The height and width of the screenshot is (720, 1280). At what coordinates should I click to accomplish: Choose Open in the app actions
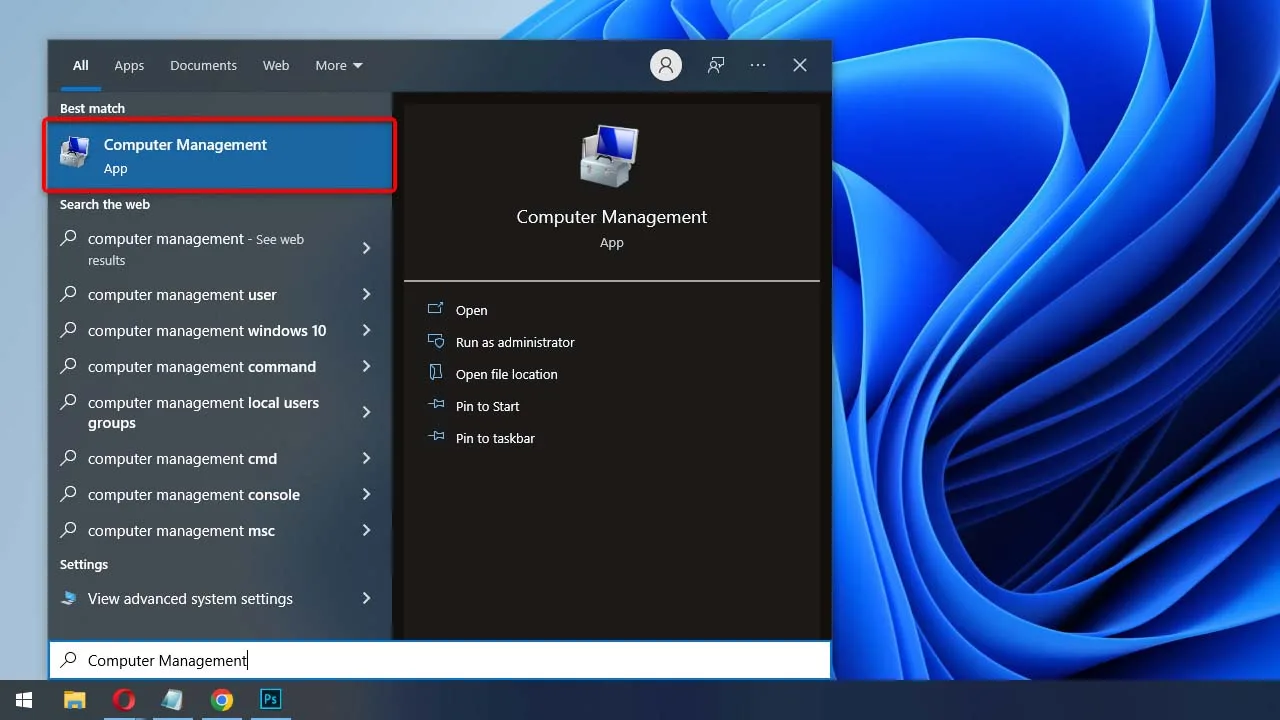472,310
